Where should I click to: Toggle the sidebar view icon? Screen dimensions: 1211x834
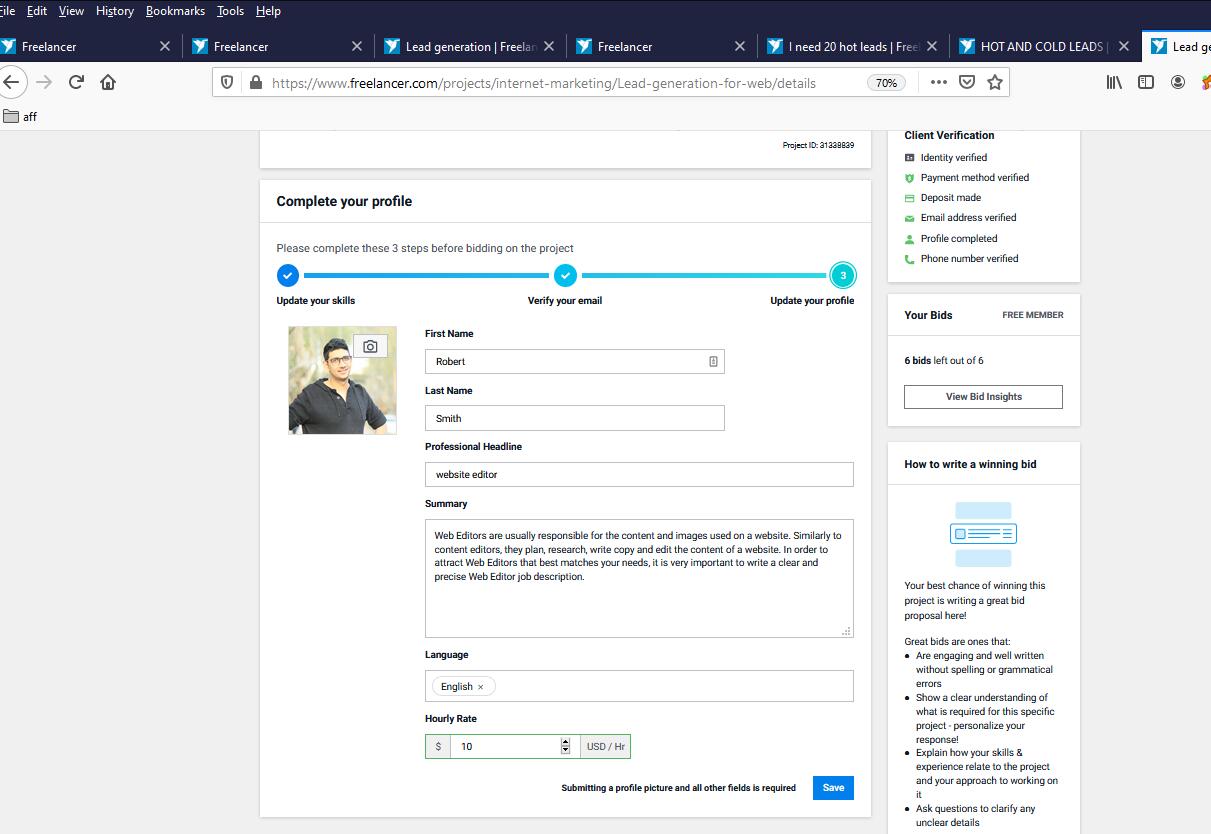tap(1146, 82)
